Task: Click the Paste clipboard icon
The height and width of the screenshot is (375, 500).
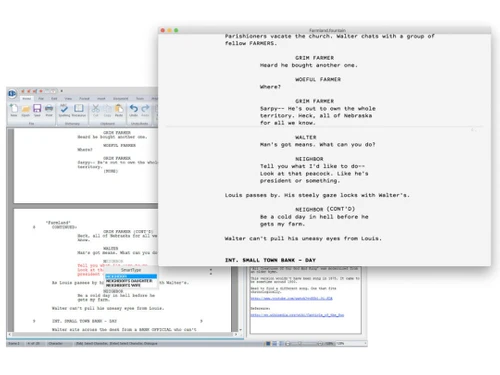Action: (119, 110)
